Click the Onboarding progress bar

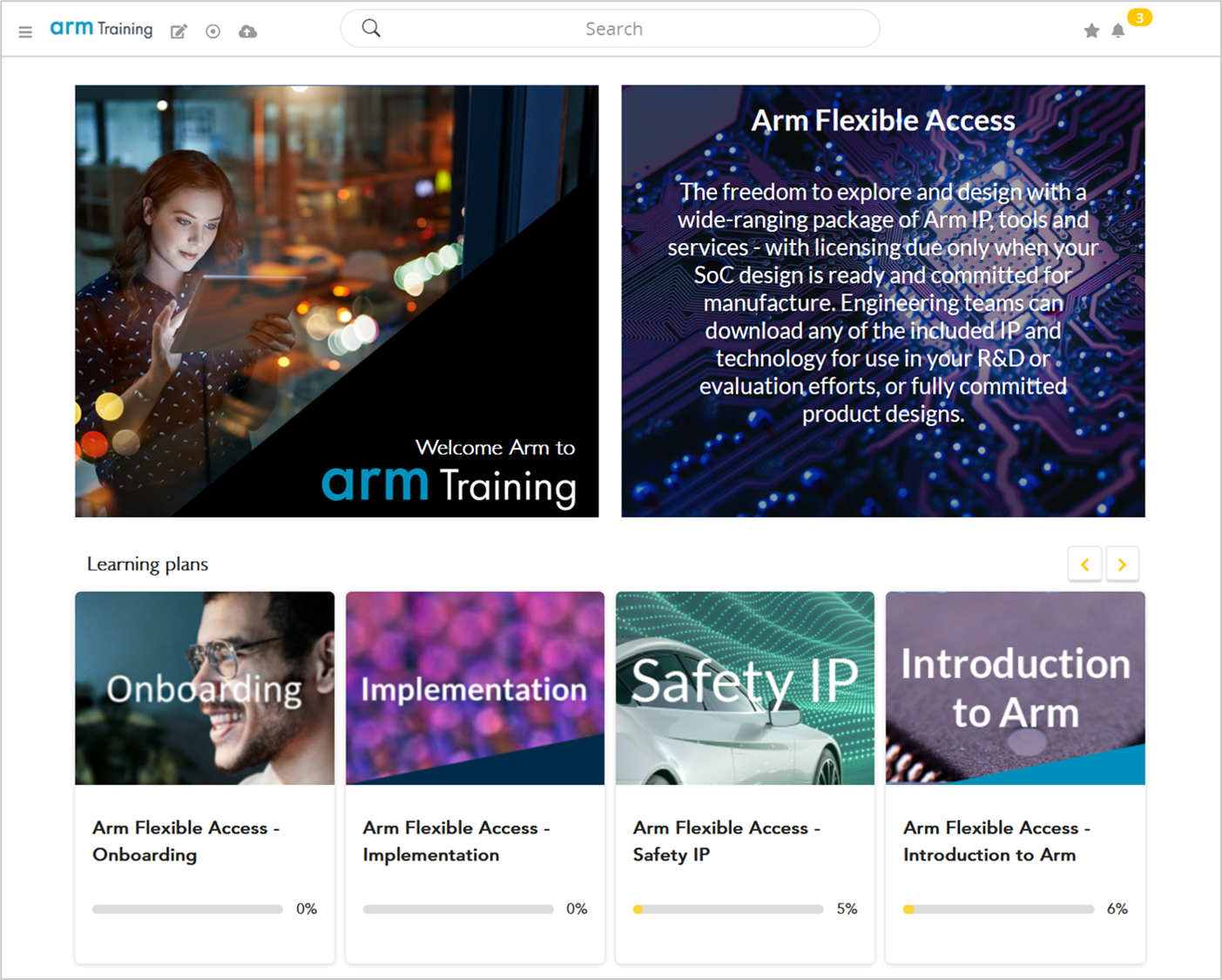188,909
